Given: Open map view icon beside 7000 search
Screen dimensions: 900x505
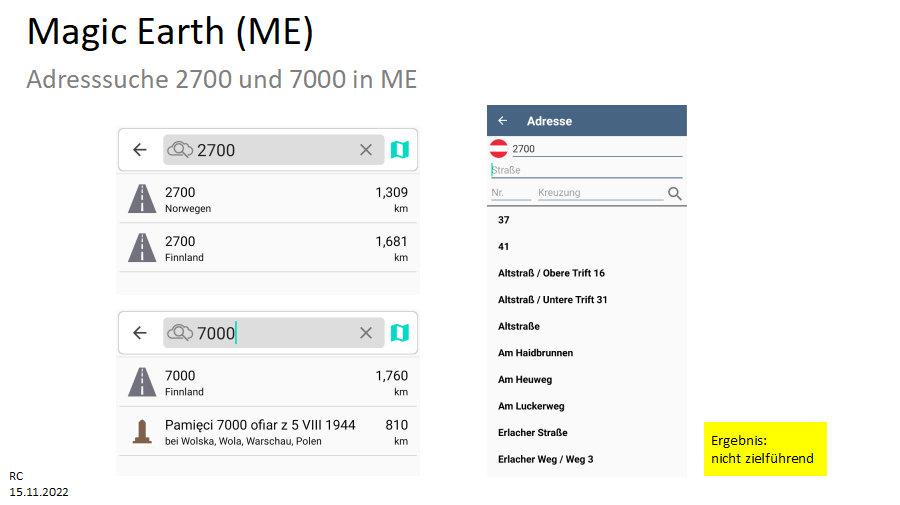Looking at the screenshot, I should pyautogui.click(x=399, y=333).
